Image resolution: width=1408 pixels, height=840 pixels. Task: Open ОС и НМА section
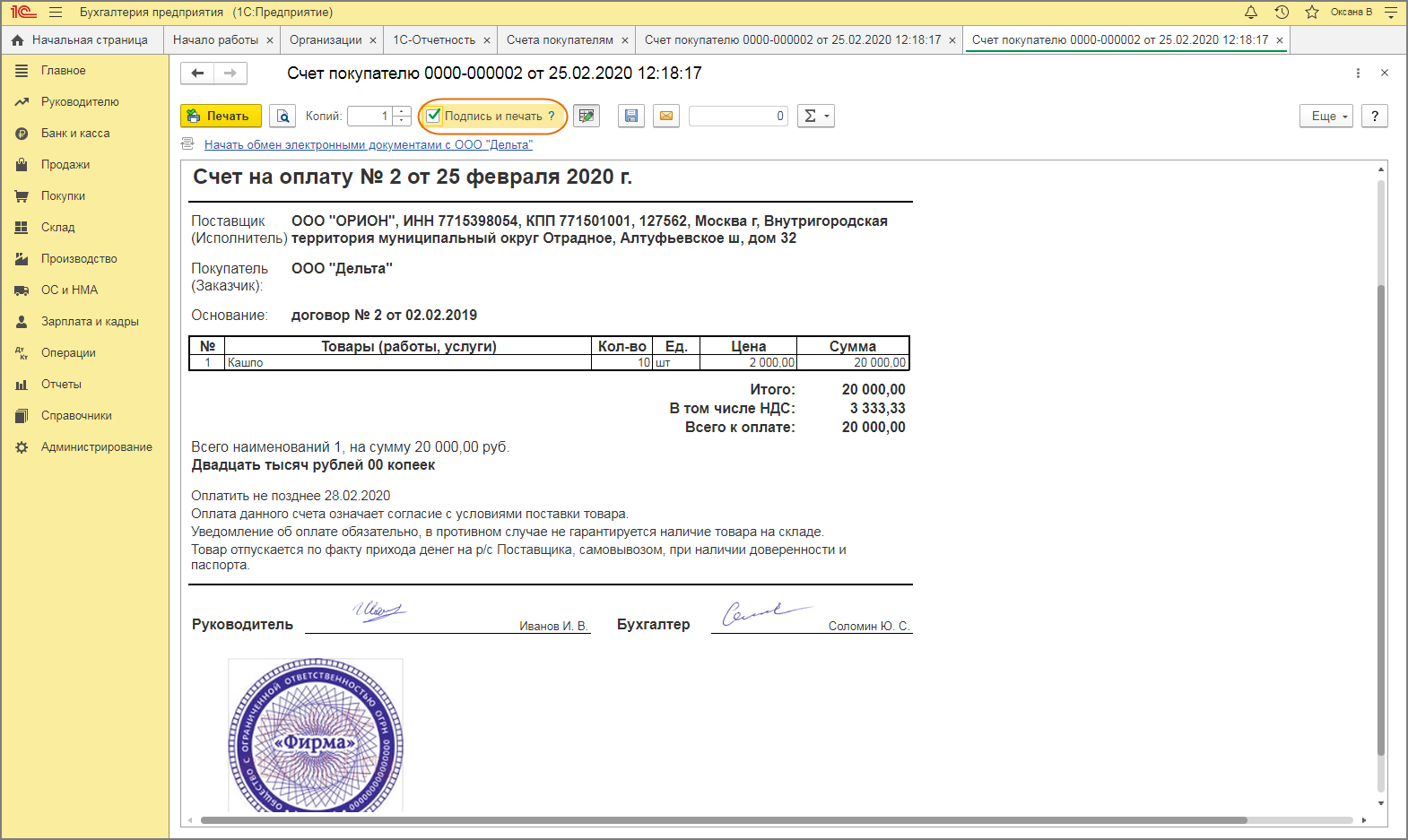(85, 290)
